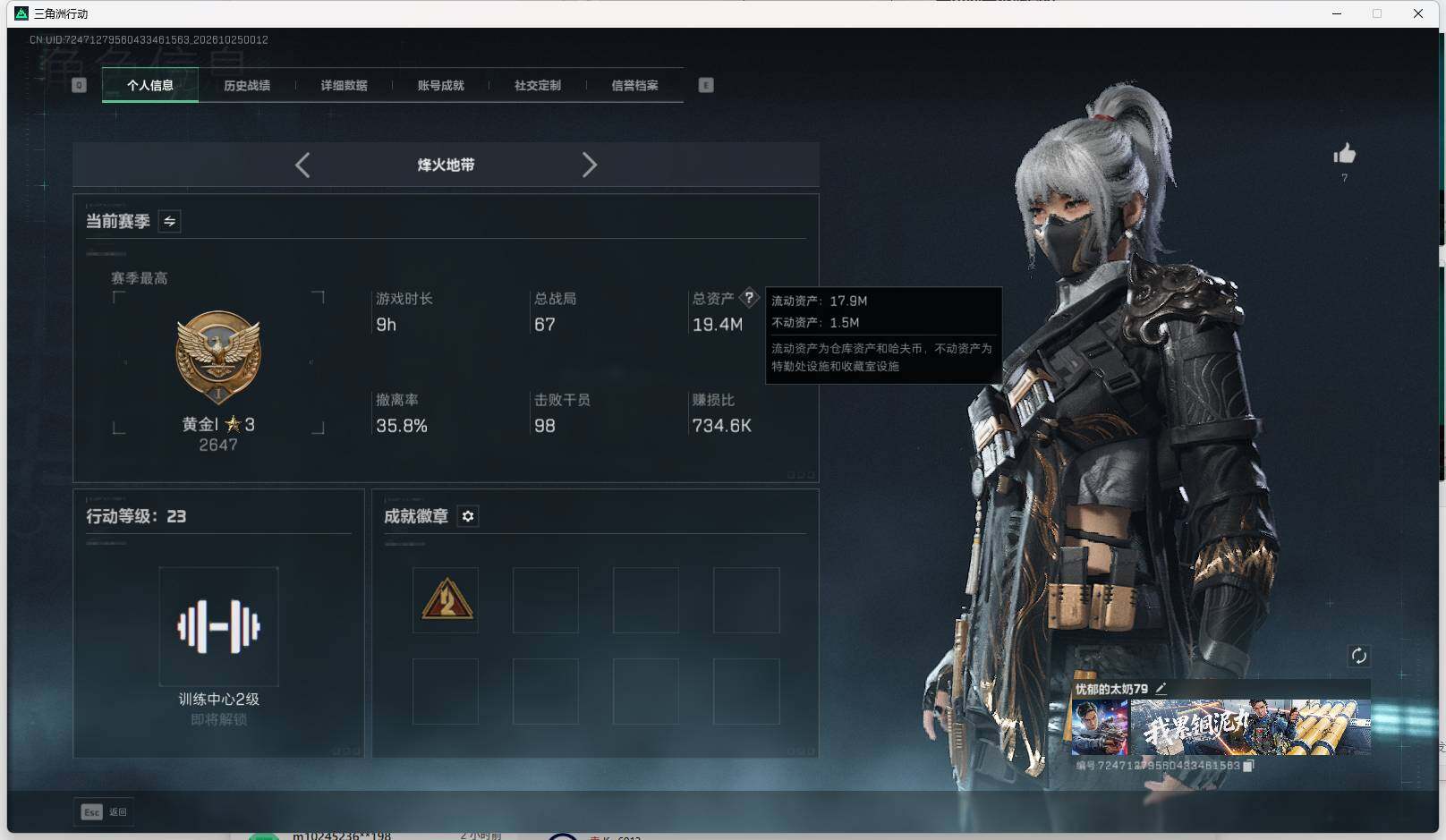Select the triangular number 2 badge
This screenshot has height=840, width=1446.
pyautogui.click(x=446, y=600)
